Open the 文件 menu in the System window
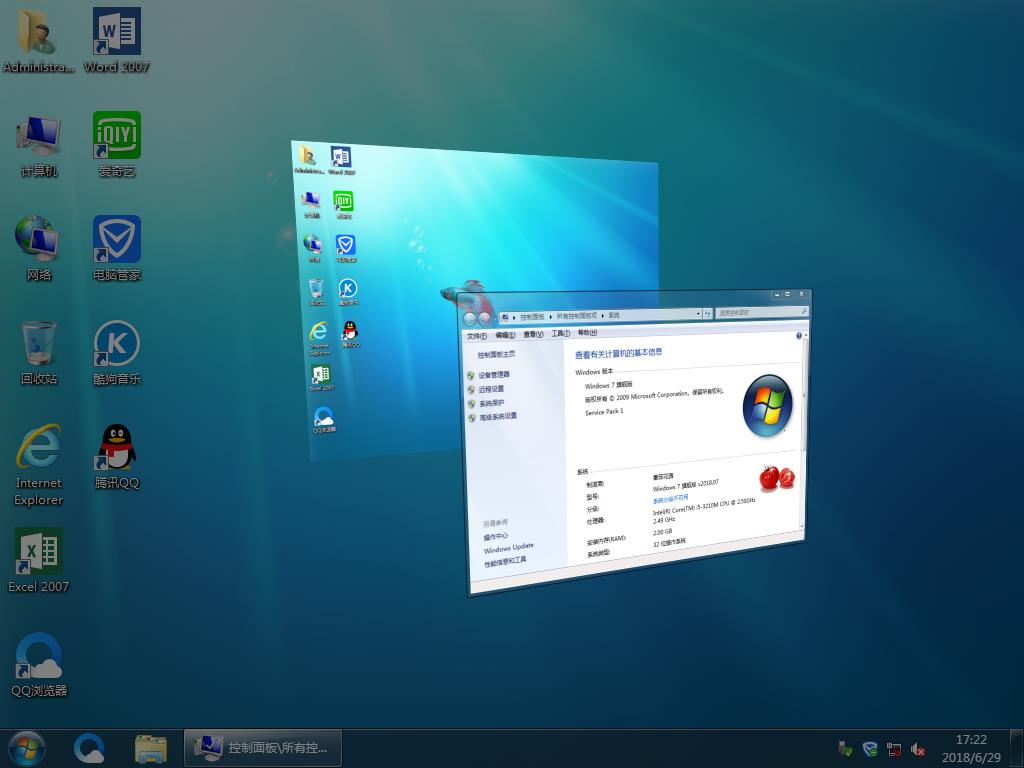 [477, 335]
